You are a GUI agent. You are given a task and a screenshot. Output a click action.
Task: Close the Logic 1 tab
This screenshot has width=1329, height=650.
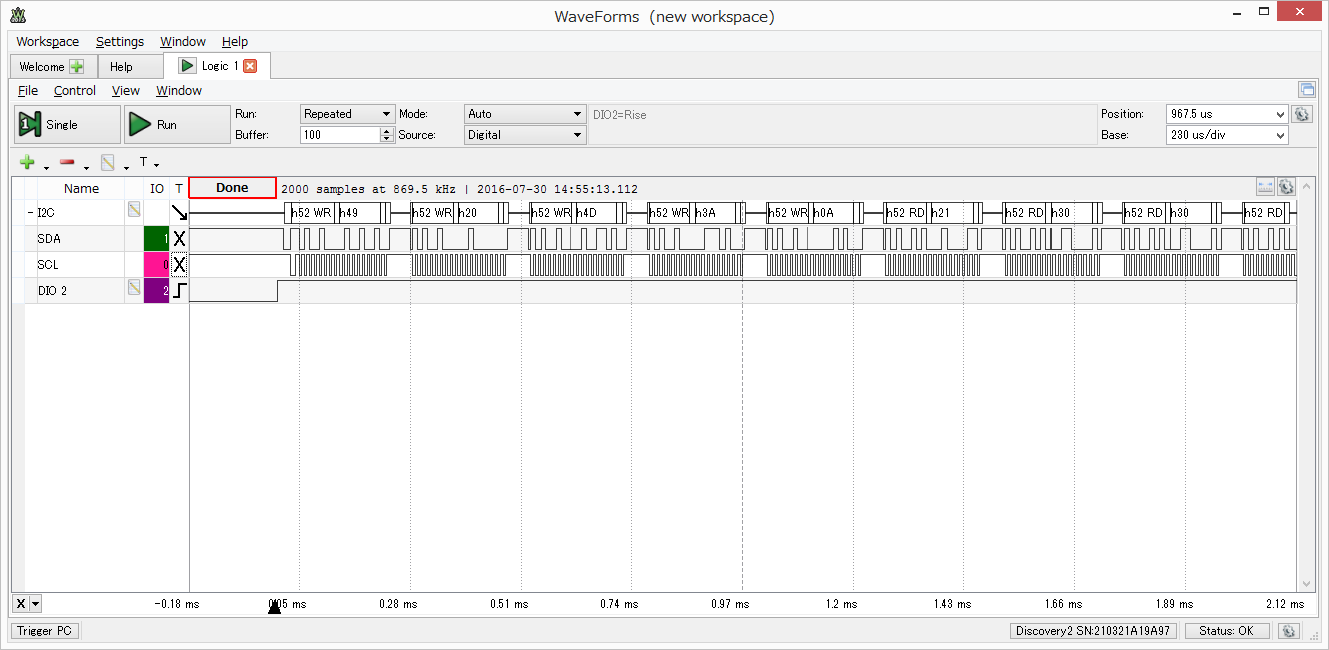click(250, 66)
